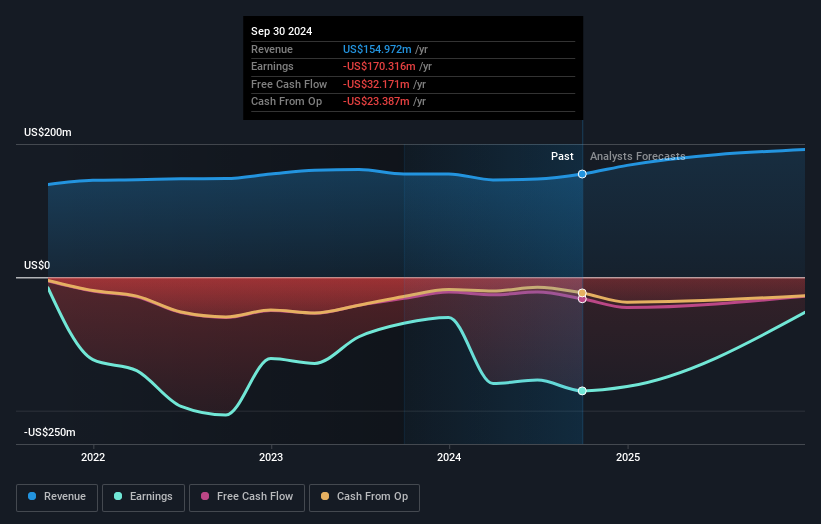Click the Sep 30 2024 tooltip date
Viewport: 821px width, 524px height.
click(x=281, y=31)
